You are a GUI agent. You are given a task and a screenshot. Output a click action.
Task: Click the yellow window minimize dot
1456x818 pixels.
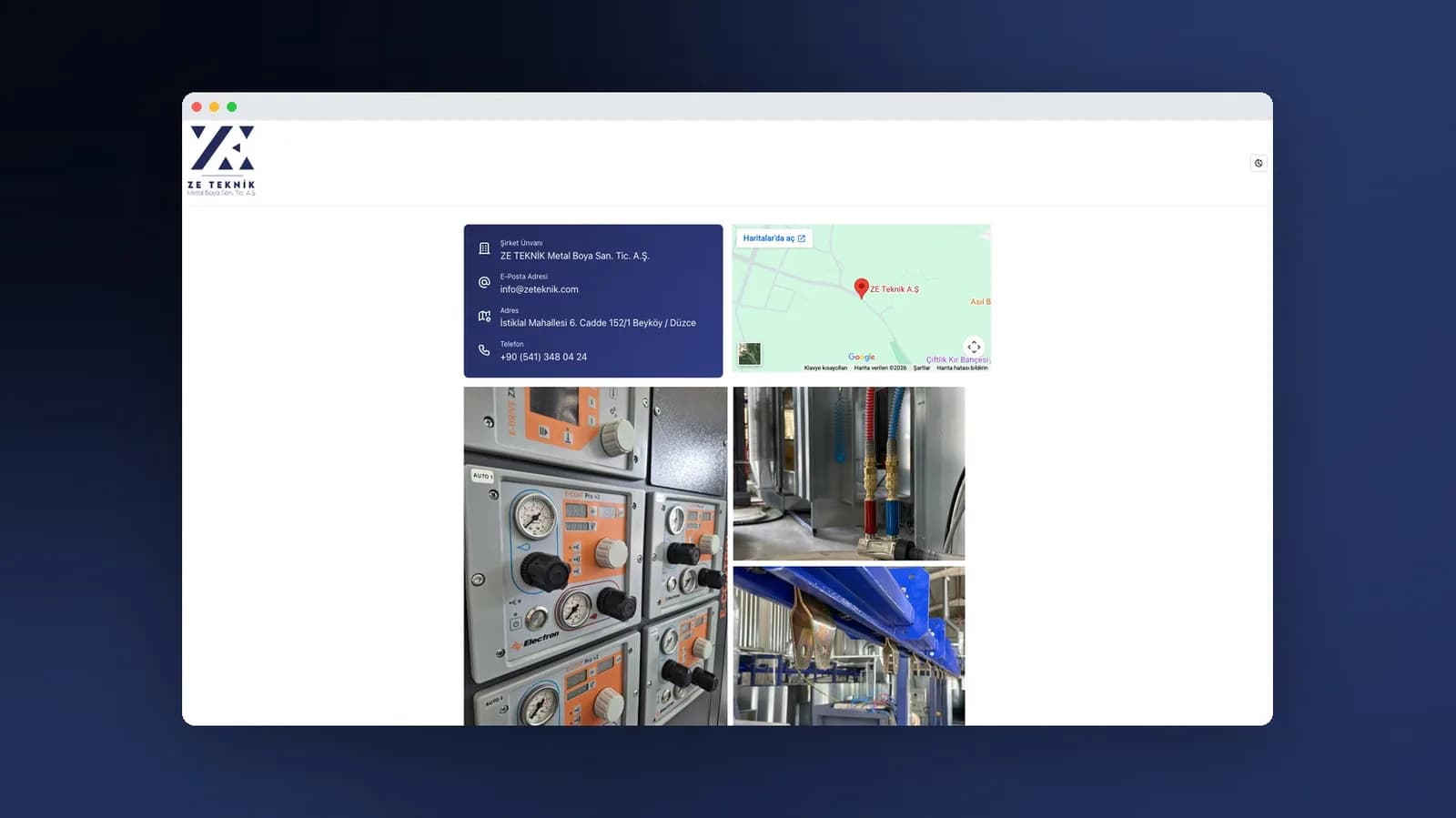click(214, 106)
